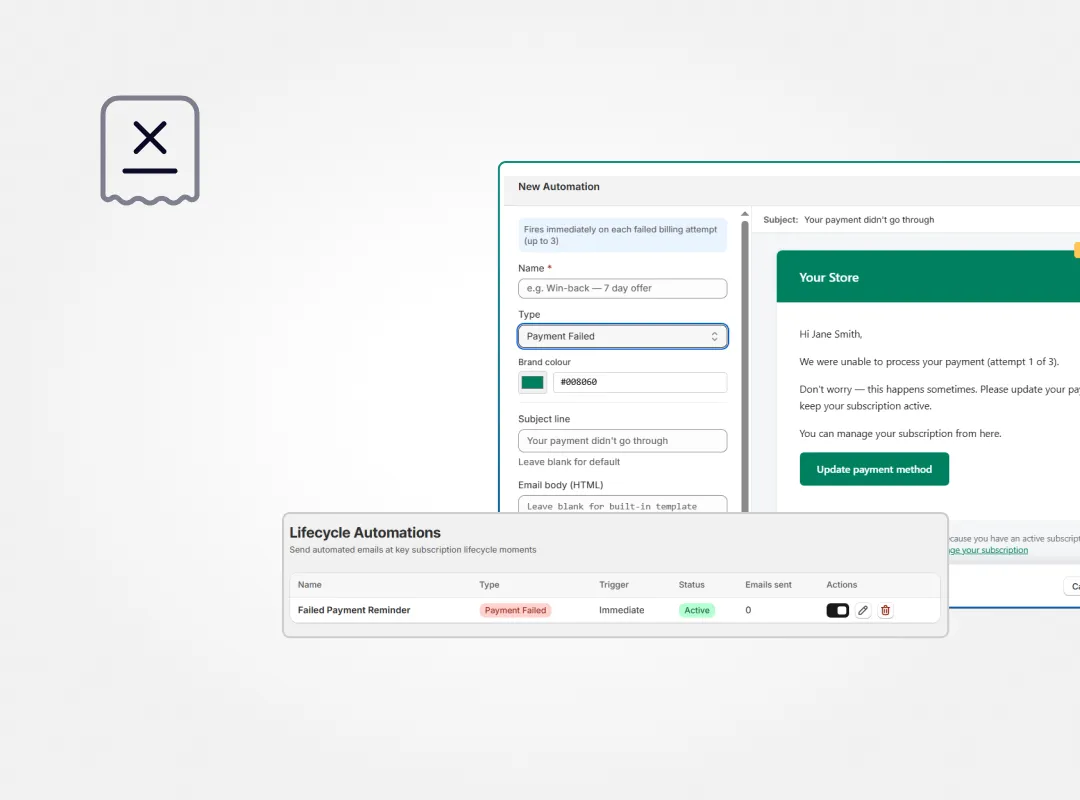Screen dimensions: 1080x800
Task: Click the Name input field
Action: point(623,288)
